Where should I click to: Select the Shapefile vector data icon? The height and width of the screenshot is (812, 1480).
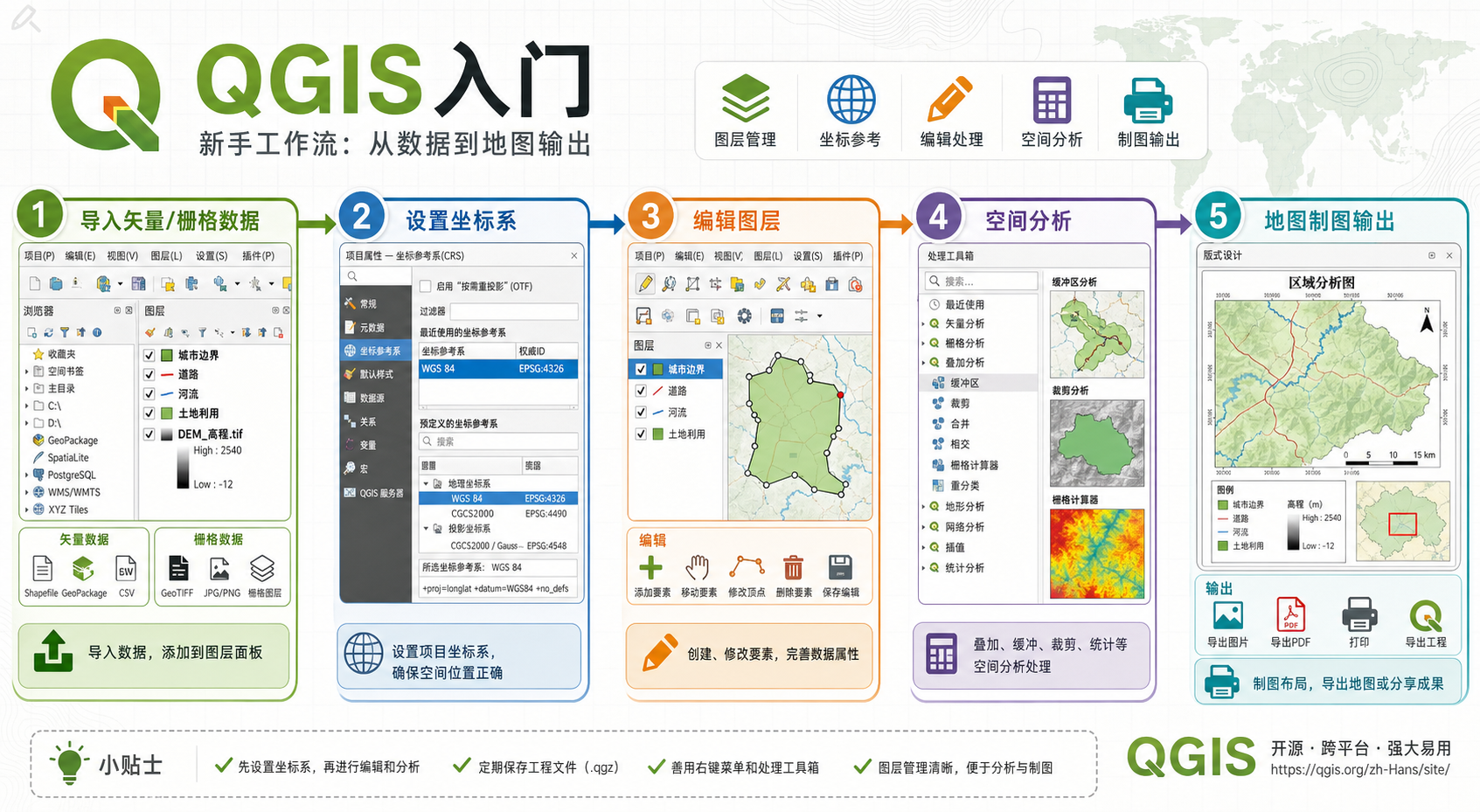tap(42, 569)
